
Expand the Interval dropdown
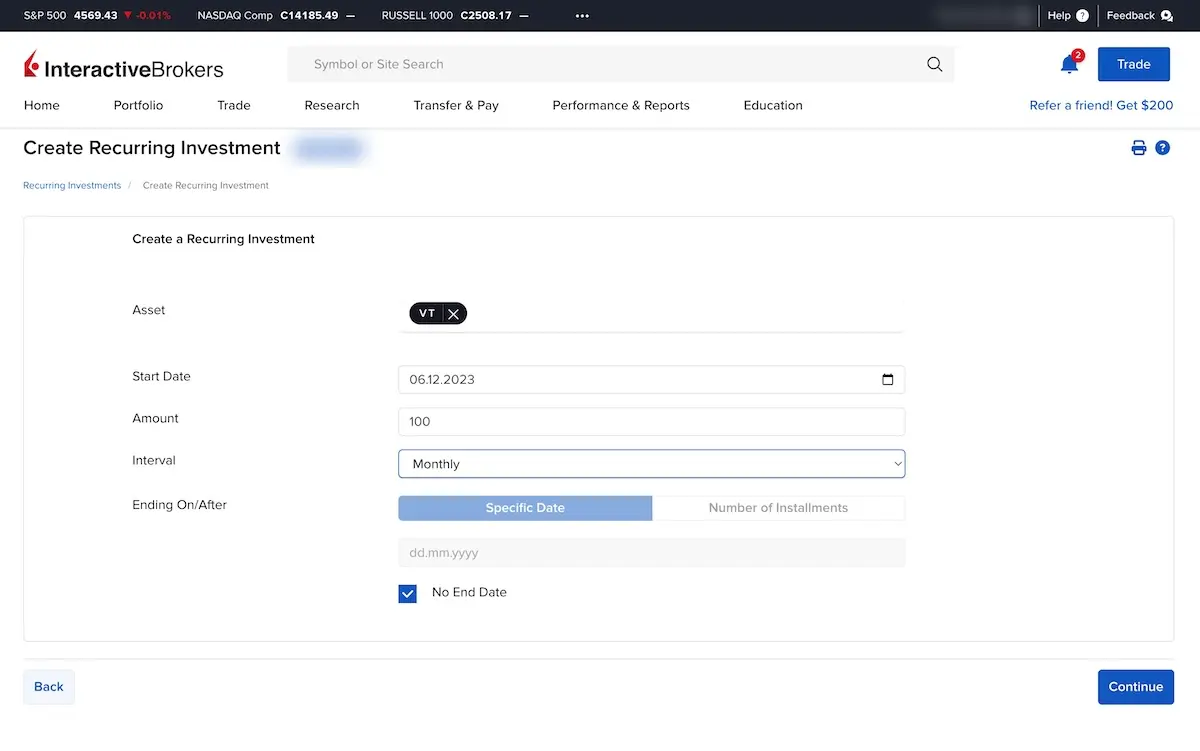(651, 464)
